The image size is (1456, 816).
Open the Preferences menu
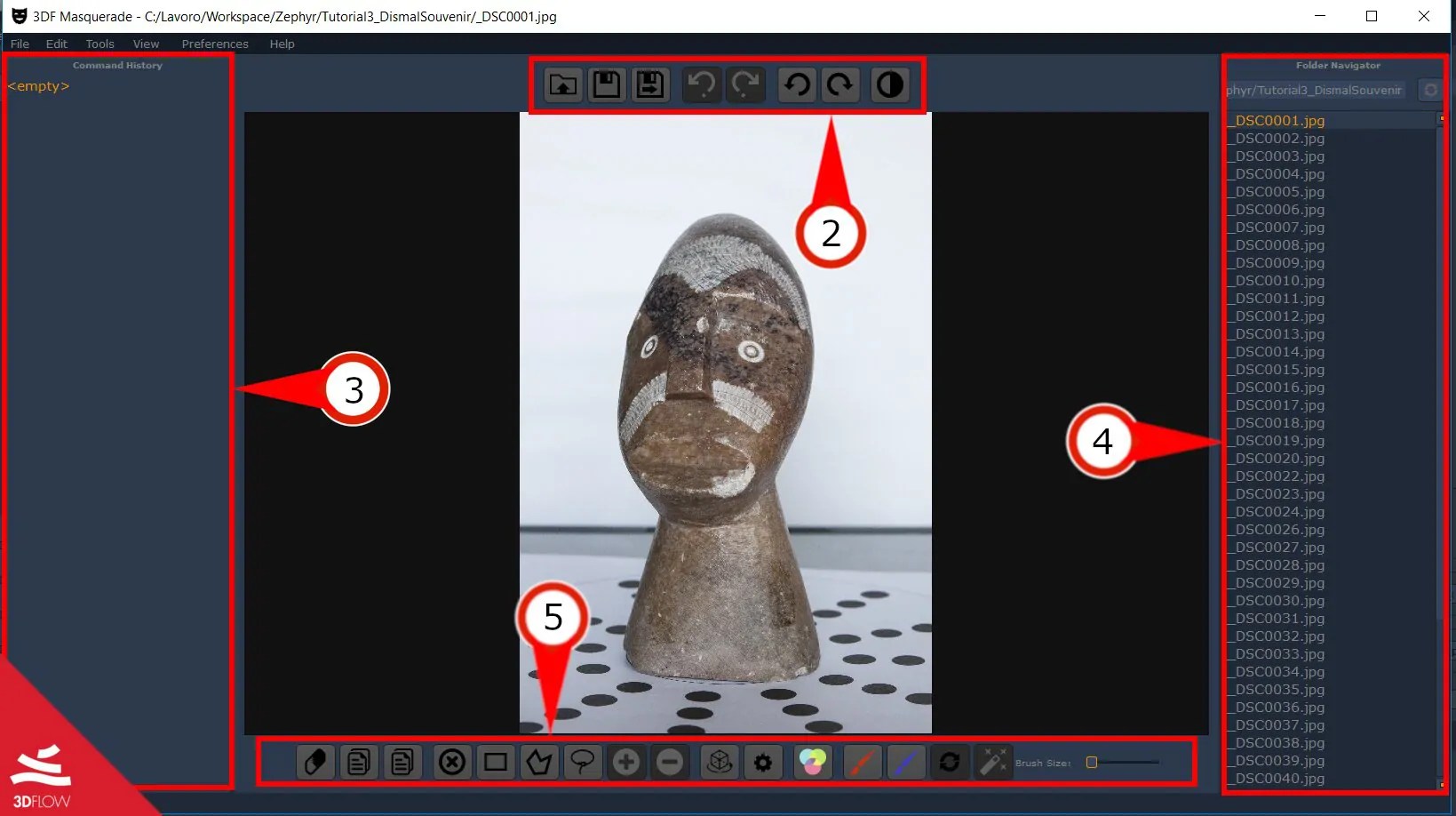pyautogui.click(x=213, y=44)
